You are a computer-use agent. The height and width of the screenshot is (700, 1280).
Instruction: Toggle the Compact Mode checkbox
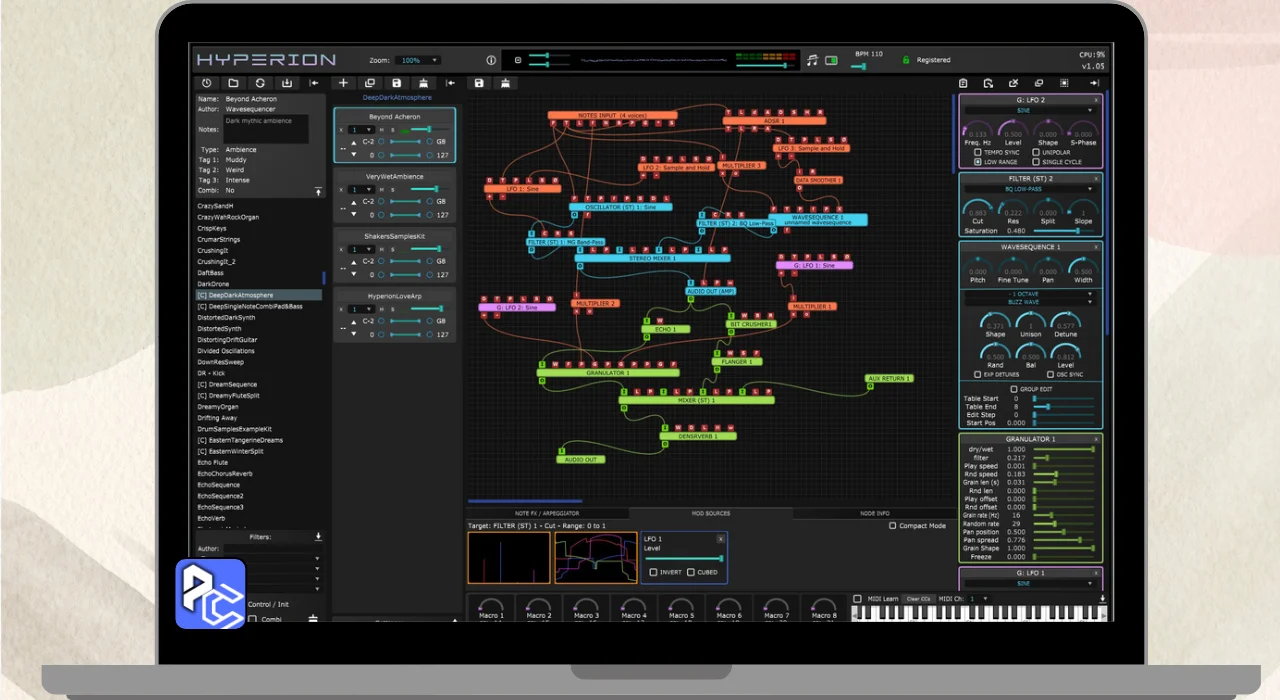(x=893, y=526)
